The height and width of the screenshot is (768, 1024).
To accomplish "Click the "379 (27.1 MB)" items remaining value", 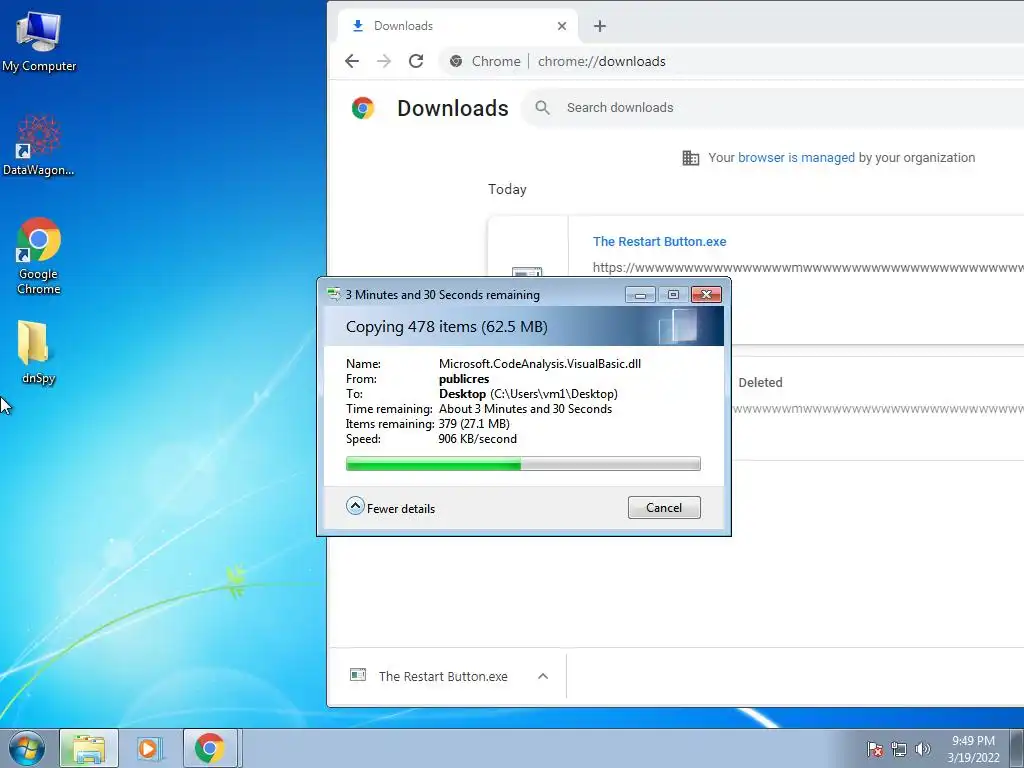I will [x=474, y=424].
